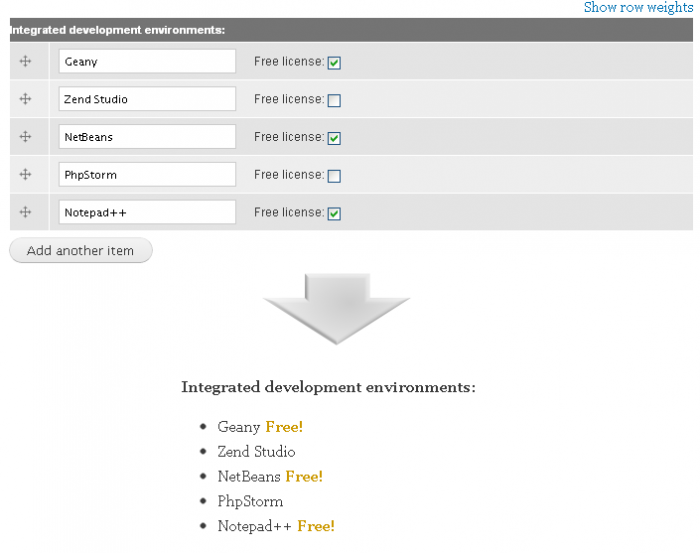700x553 pixels.
Task: Focus the Notepad++ text field
Action: (147, 212)
